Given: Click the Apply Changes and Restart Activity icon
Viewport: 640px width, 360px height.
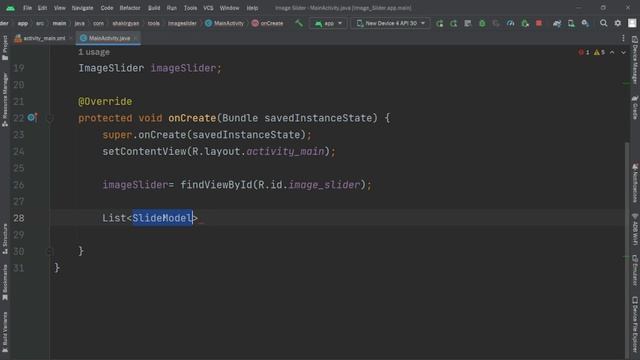Looking at the screenshot, I should 453,24.
